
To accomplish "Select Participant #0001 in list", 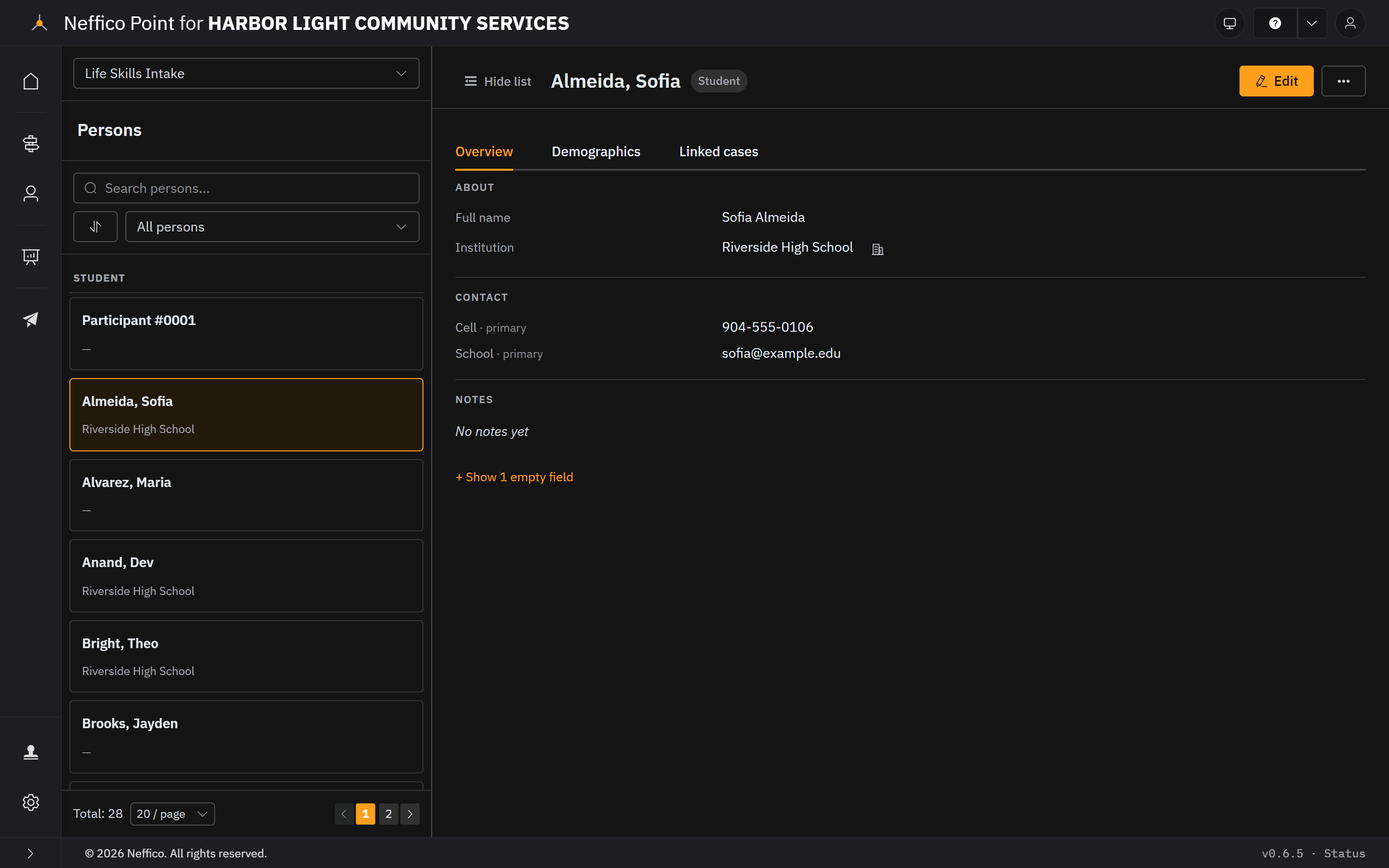I will tap(246, 334).
